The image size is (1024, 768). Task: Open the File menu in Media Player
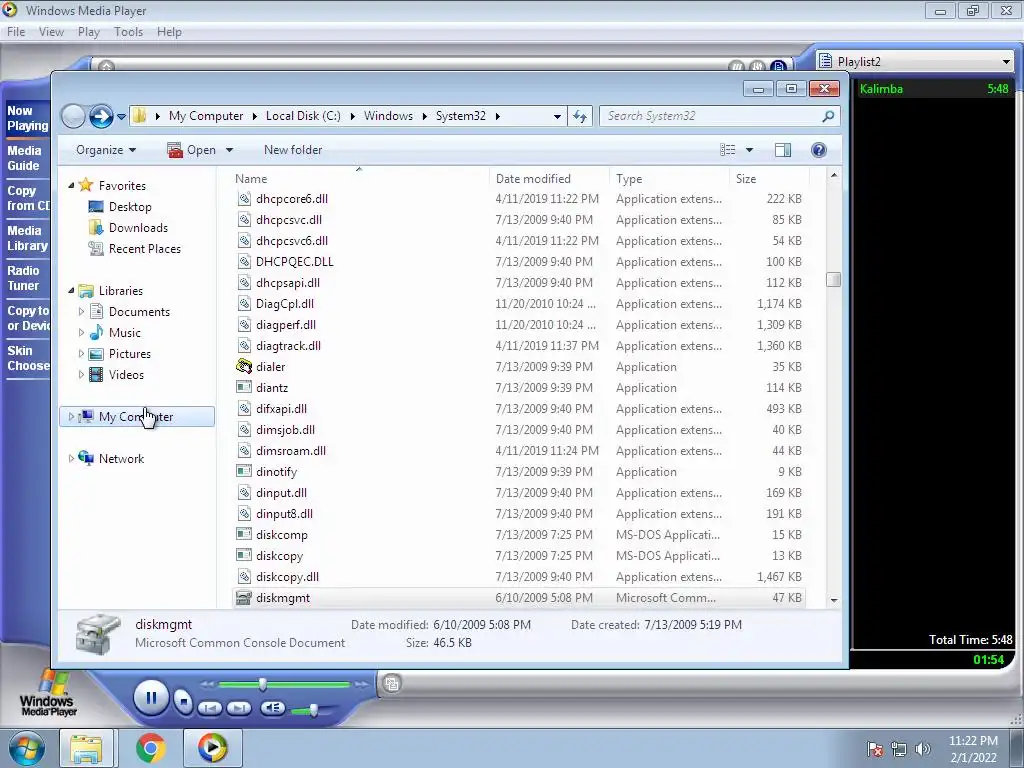click(16, 32)
